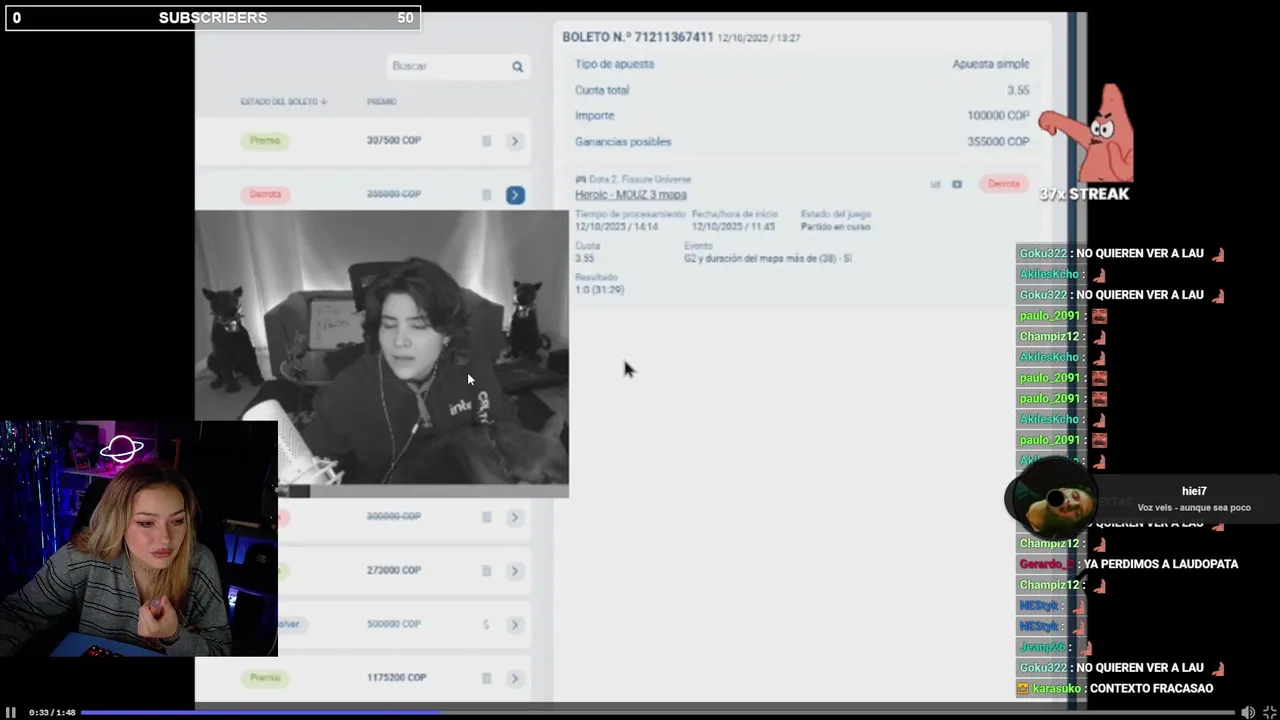
Task: Expand the 300000 COP ticket chevron
Action: tap(515, 517)
